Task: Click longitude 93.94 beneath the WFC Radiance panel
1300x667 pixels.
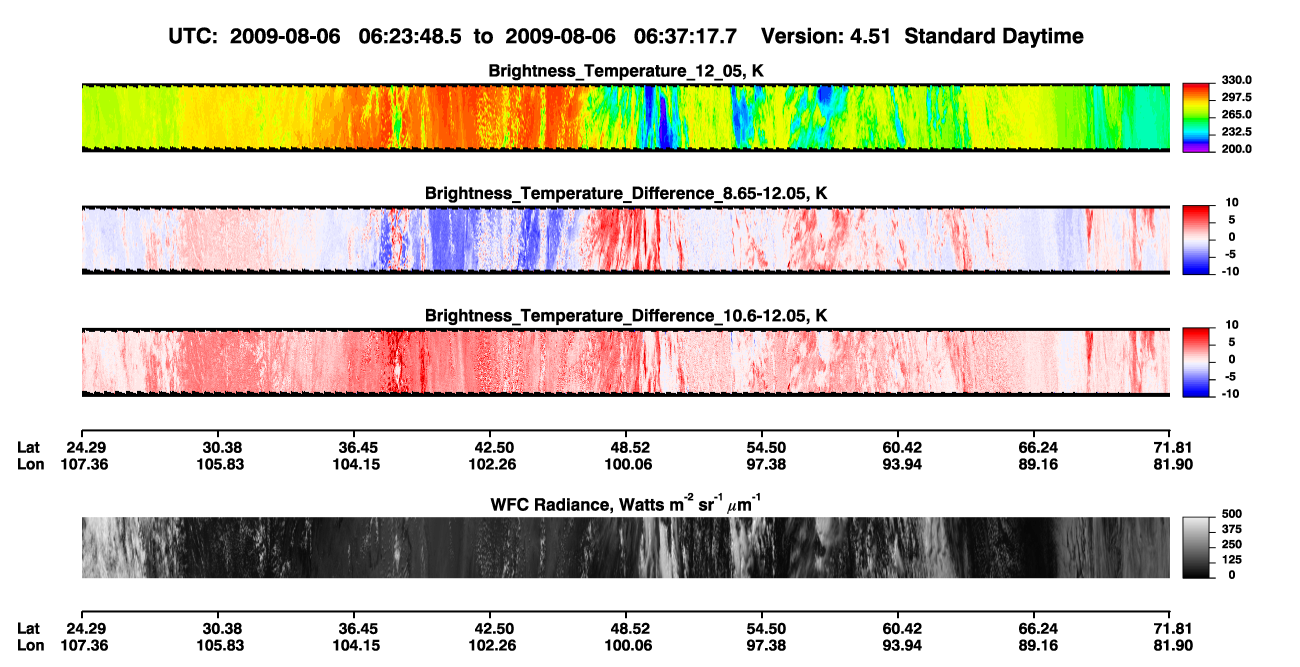Action: 902,645
